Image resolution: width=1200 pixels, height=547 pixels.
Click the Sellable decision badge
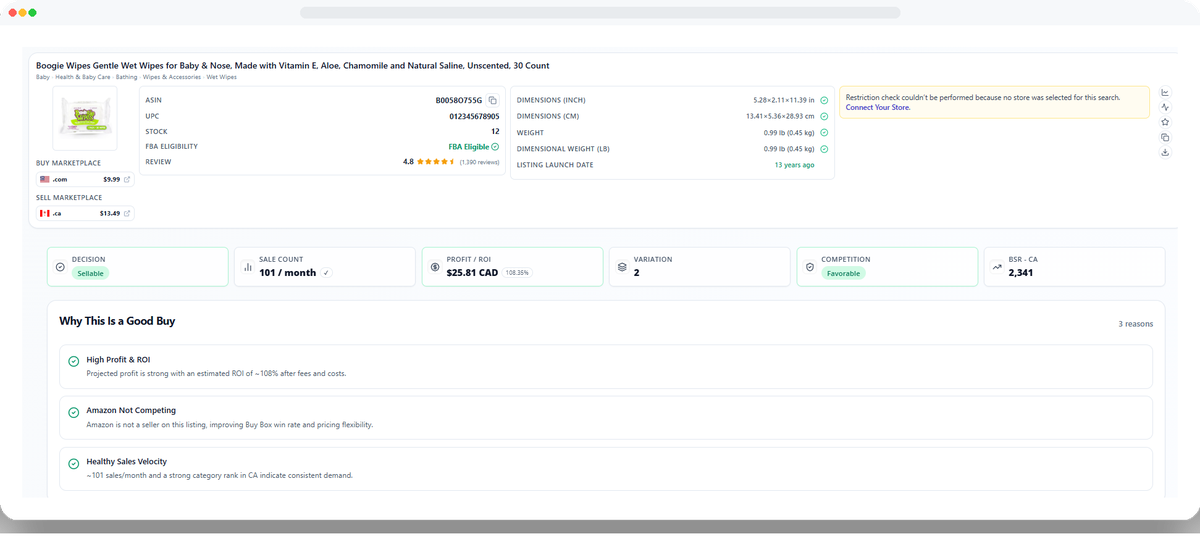[90, 273]
